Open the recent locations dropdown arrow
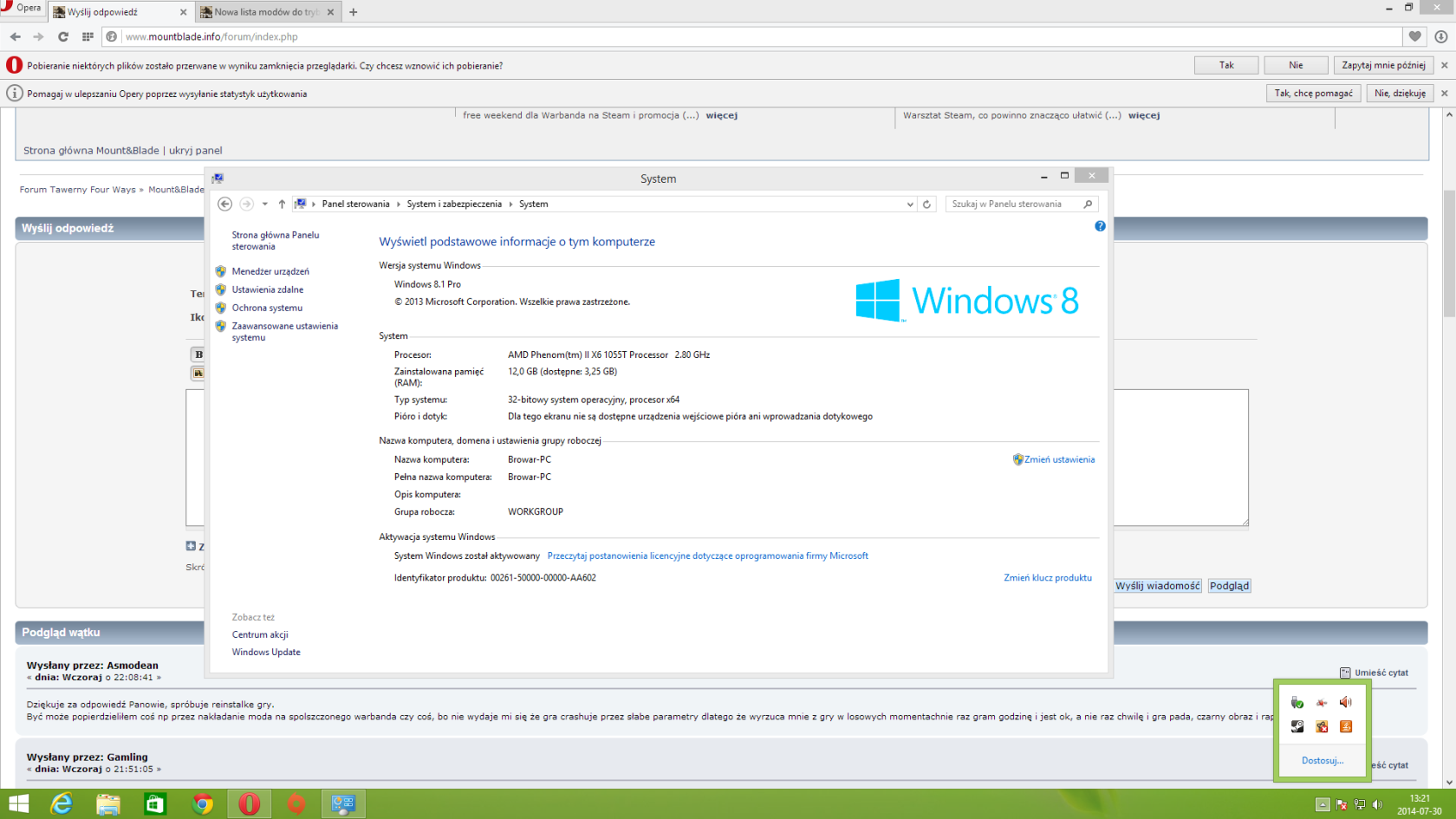This screenshot has height=819, width=1456. (x=264, y=205)
